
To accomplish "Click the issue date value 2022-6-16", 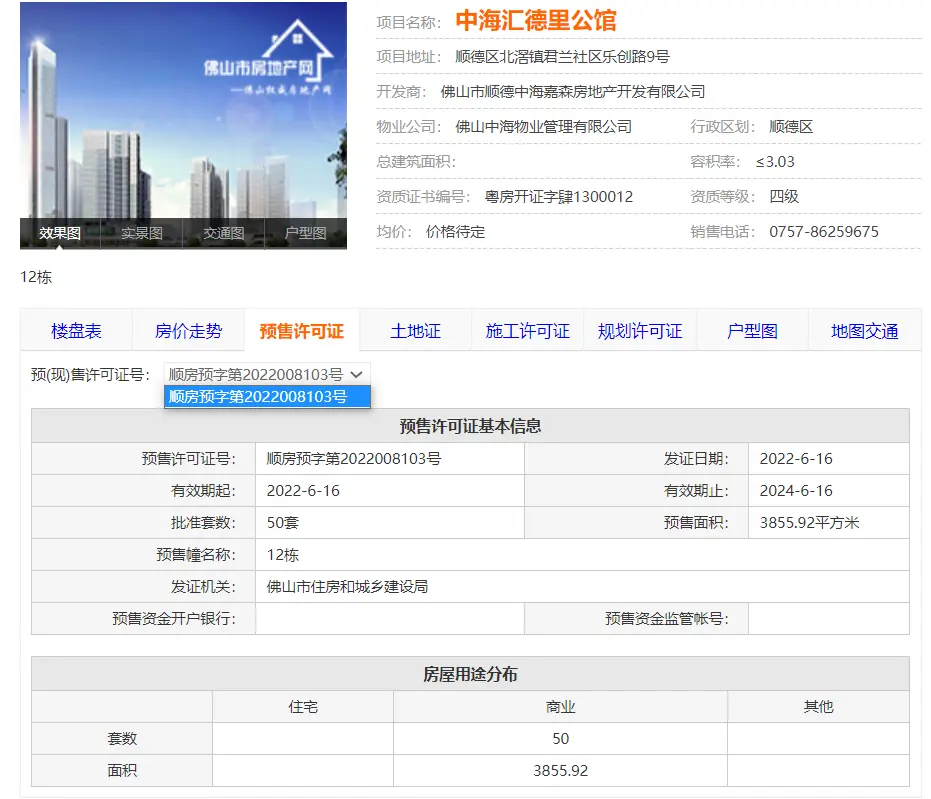I will coord(796,458).
